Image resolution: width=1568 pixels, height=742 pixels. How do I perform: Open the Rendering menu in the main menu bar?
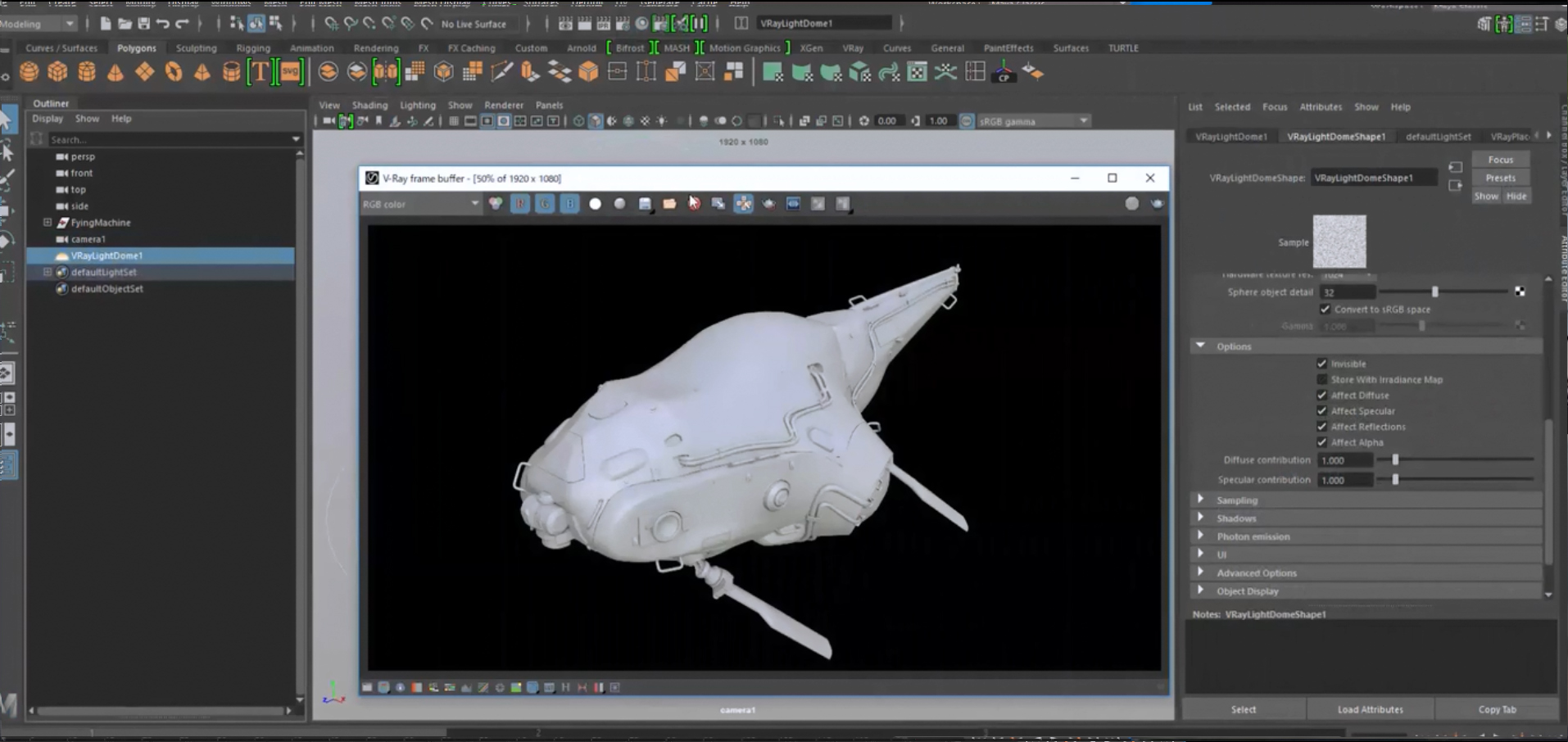(375, 48)
